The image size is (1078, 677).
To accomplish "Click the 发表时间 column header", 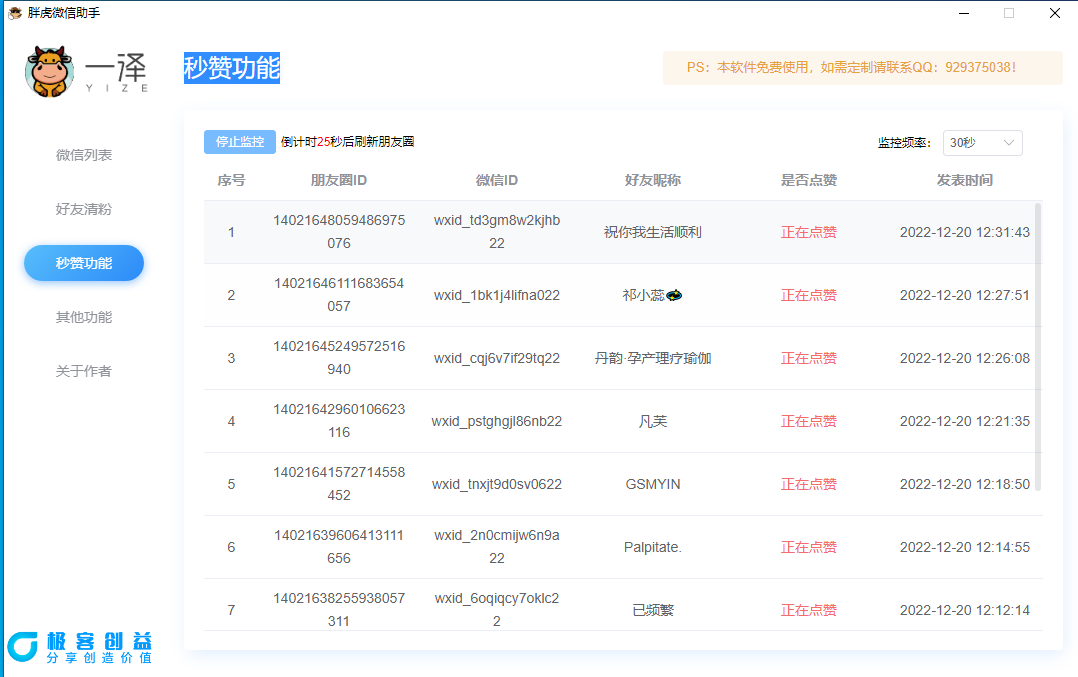I will [x=964, y=180].
